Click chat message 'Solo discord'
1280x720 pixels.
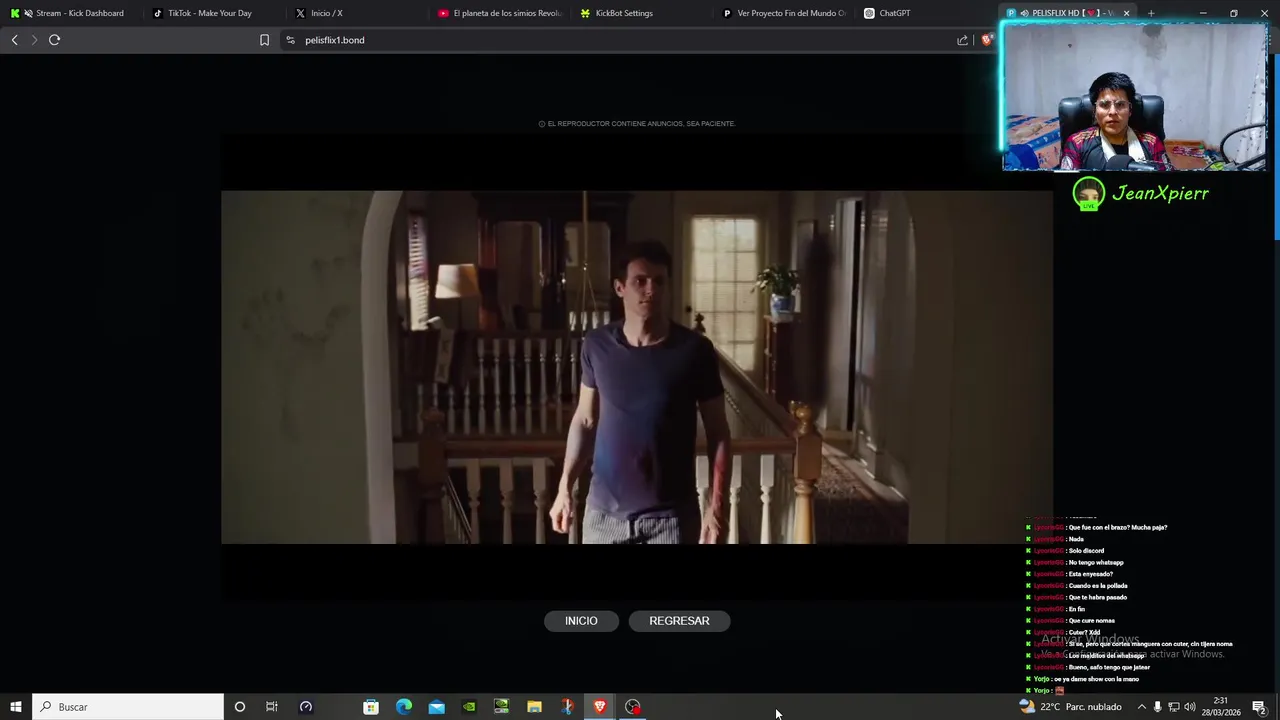click(x=1086, y=551)
